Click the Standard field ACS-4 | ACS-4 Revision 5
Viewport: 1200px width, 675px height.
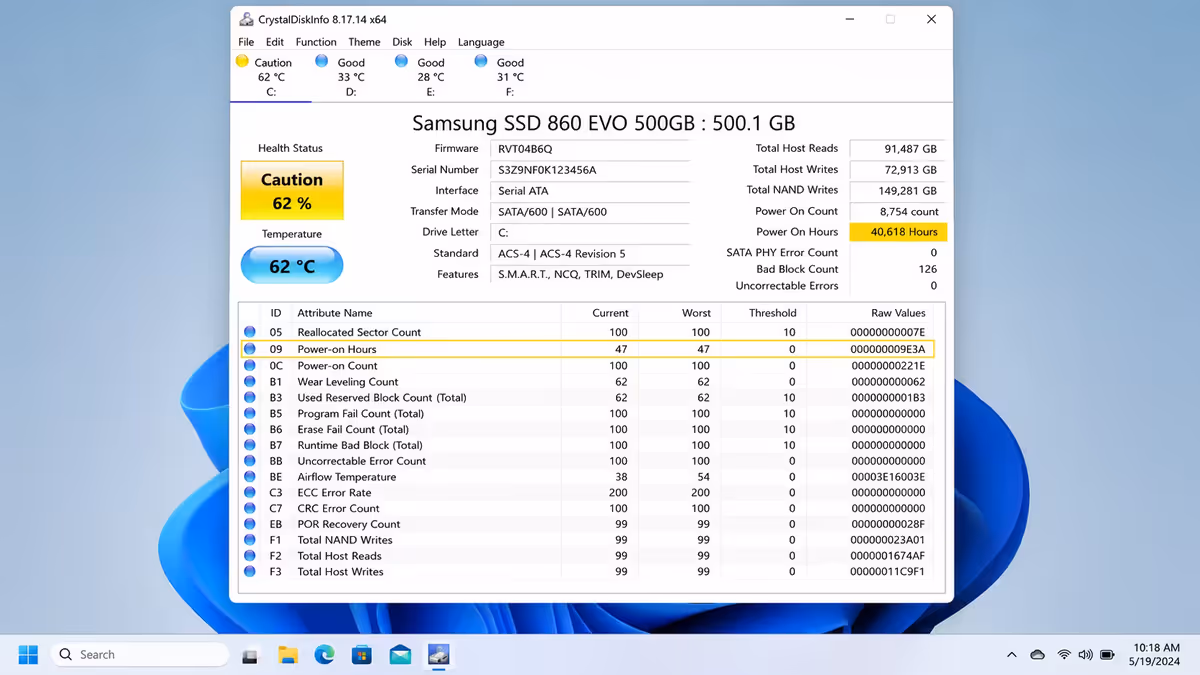coord(591,254)
